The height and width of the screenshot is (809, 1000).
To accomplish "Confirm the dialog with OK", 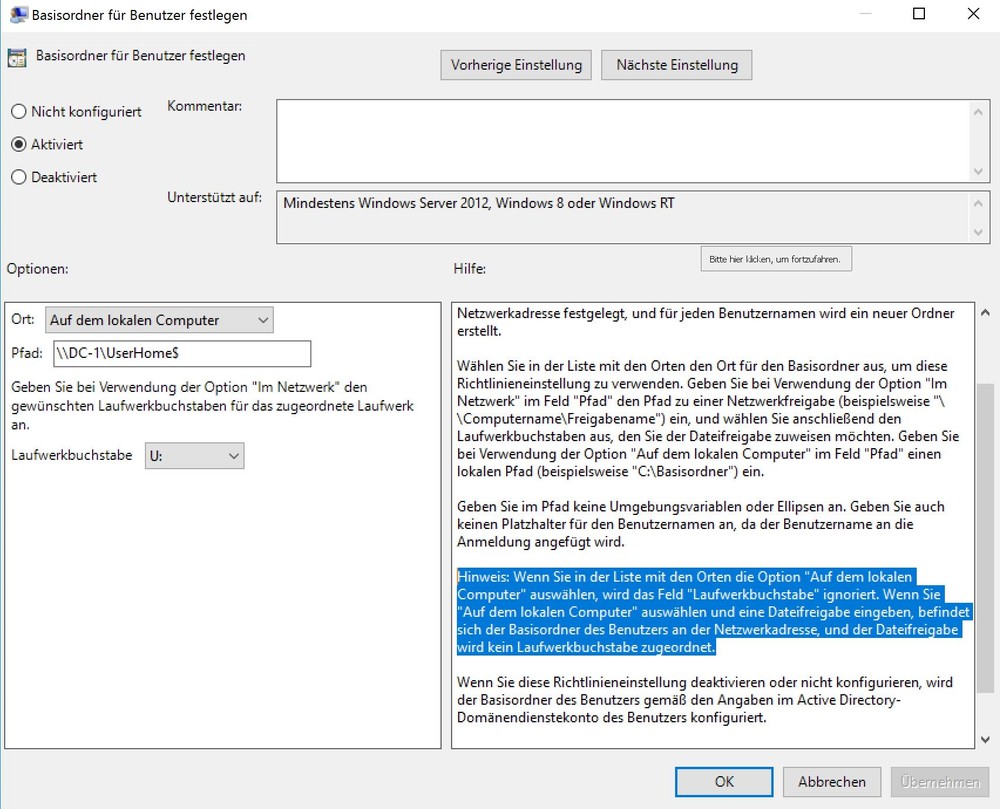I will point(724,781).
